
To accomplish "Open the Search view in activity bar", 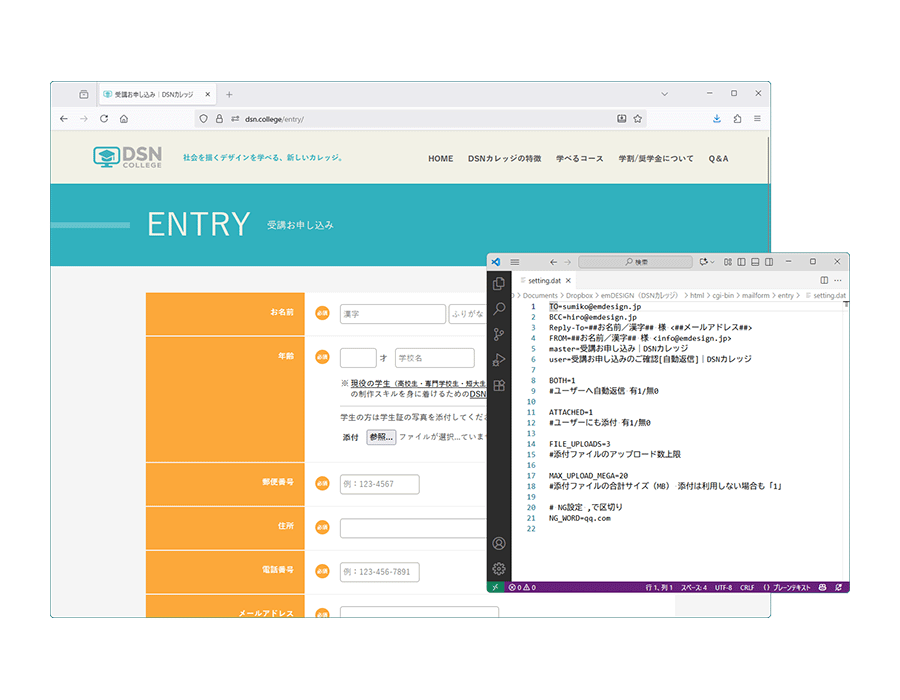I will [499, 309].
